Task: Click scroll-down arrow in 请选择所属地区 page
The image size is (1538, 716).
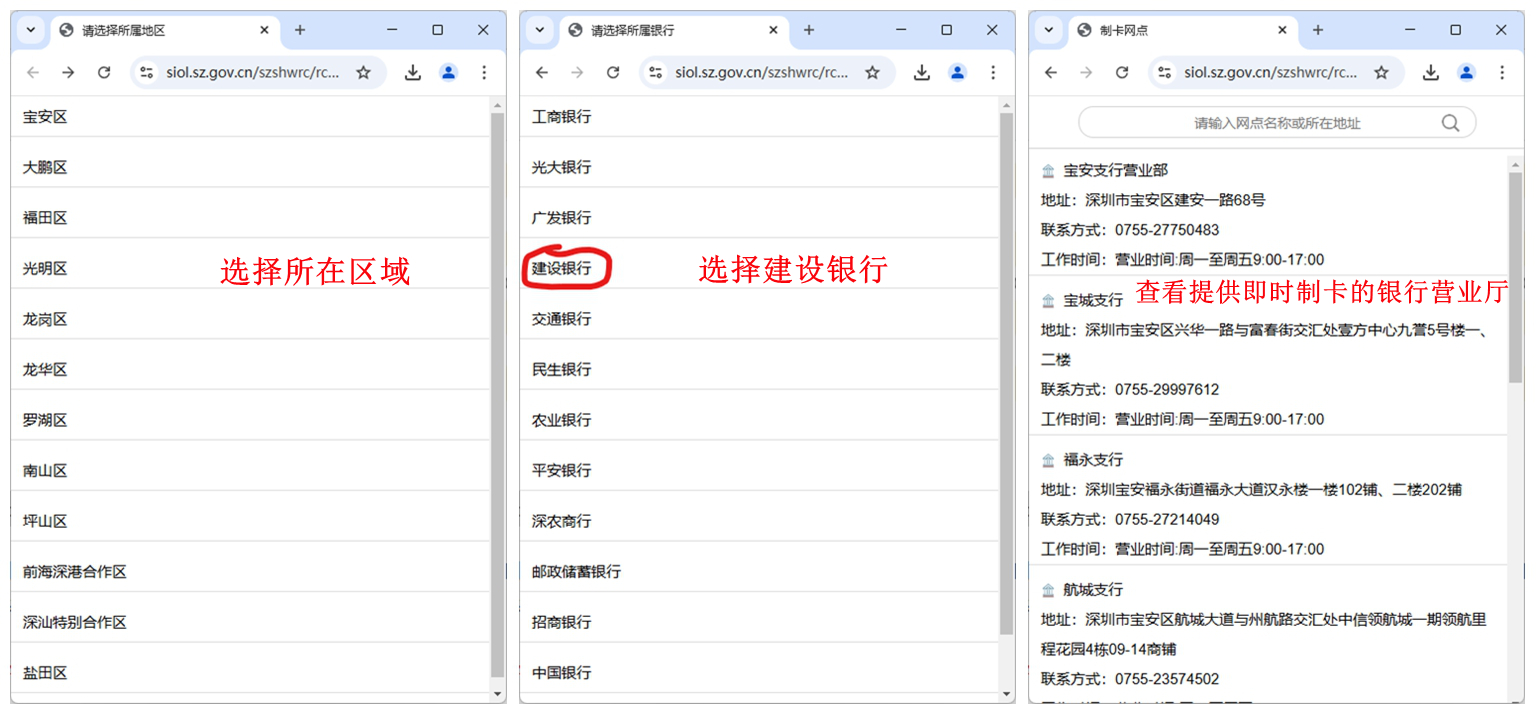Action: click(498, 693)
